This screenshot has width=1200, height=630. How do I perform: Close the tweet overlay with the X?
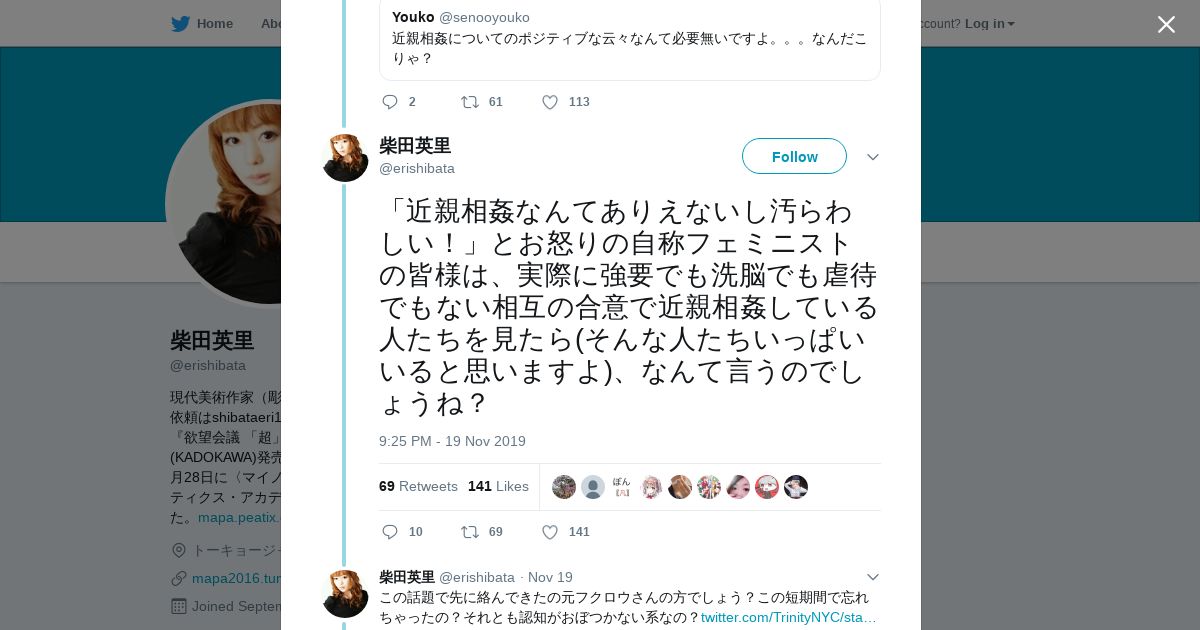(1166, 25)
